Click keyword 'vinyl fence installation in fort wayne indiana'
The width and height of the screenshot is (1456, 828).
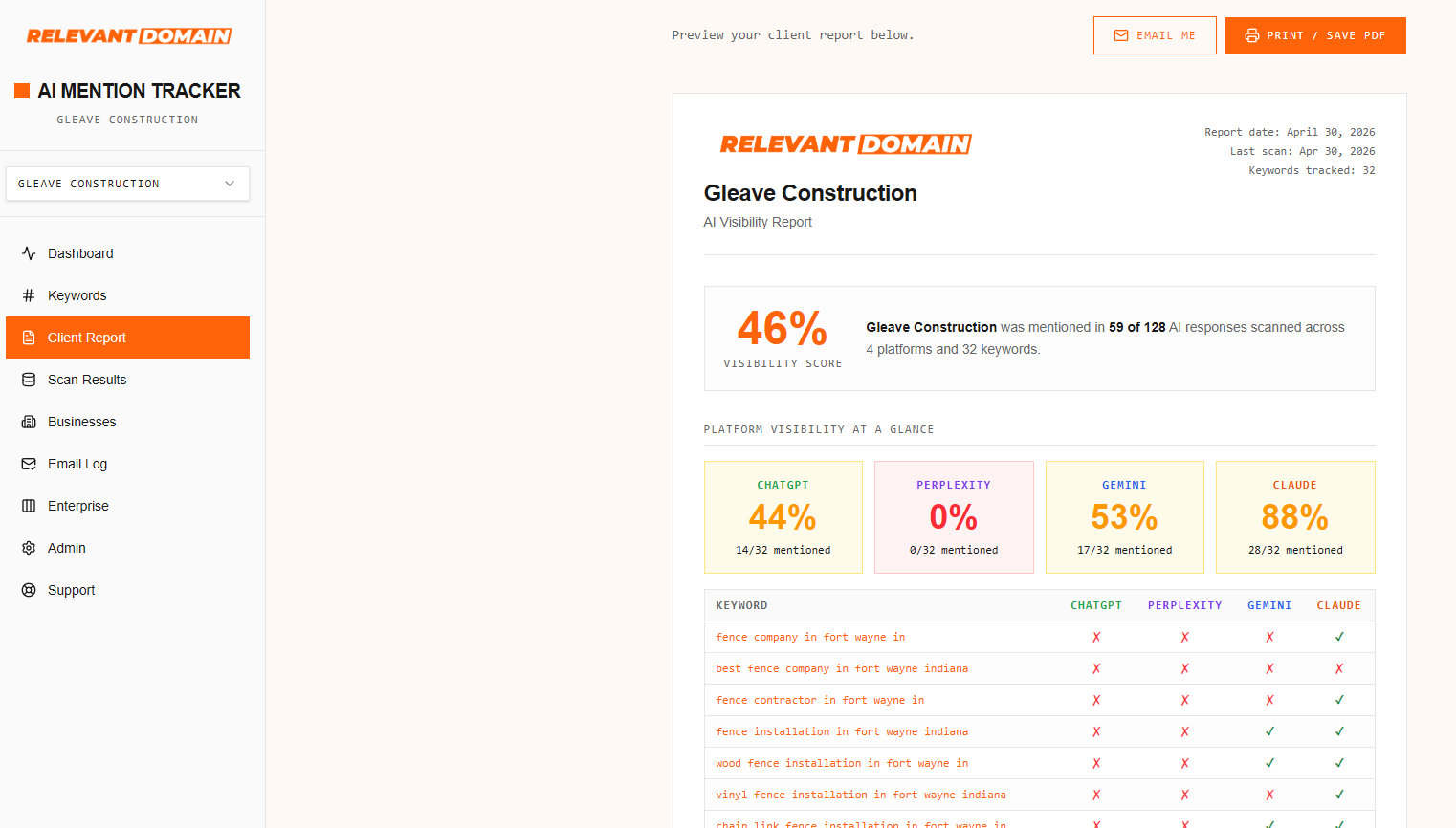[x=861, y=795]
